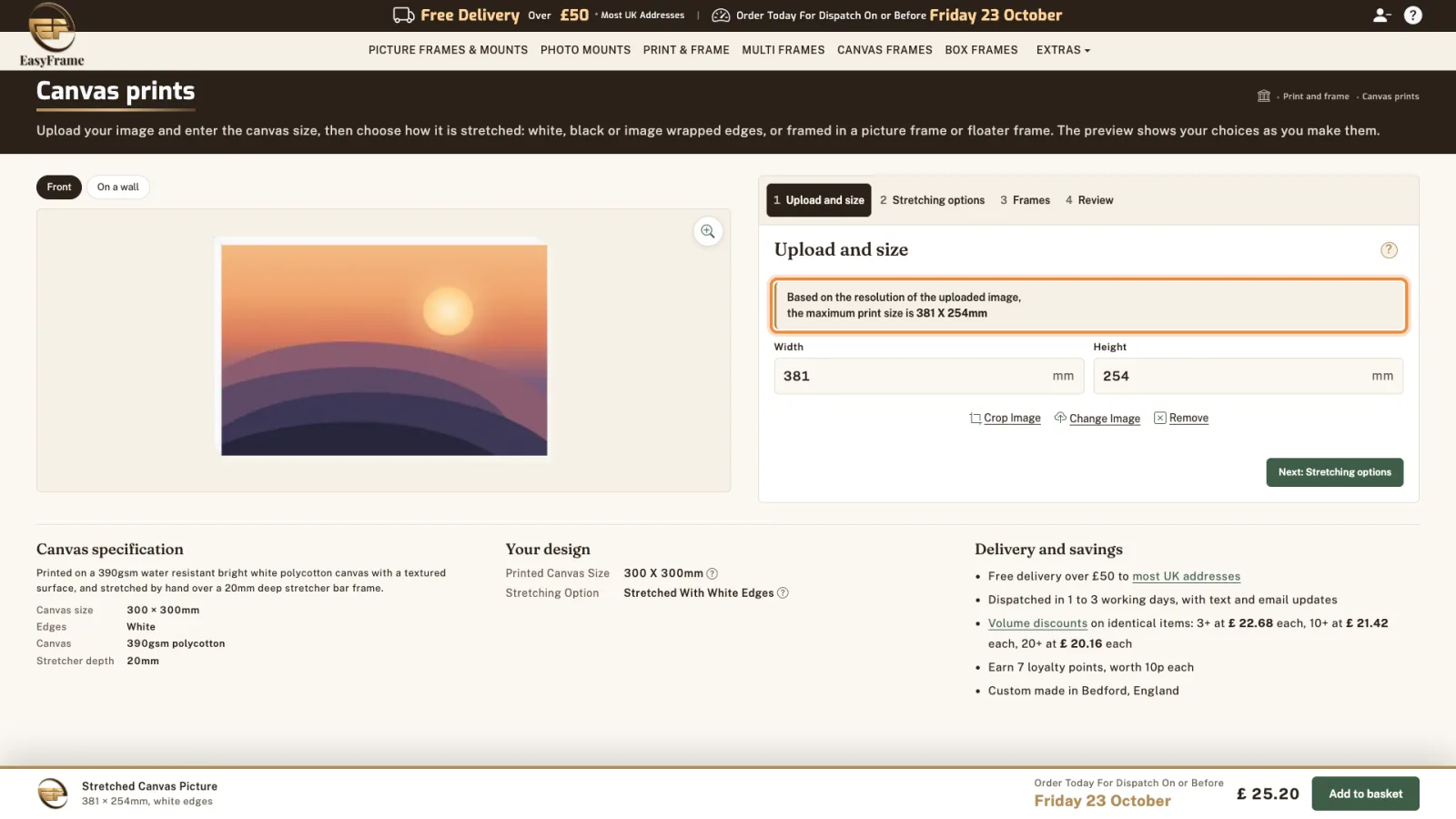Click the EasyFrame icon in basket bar
This screenshot has height=819, width=1456.
53,794
